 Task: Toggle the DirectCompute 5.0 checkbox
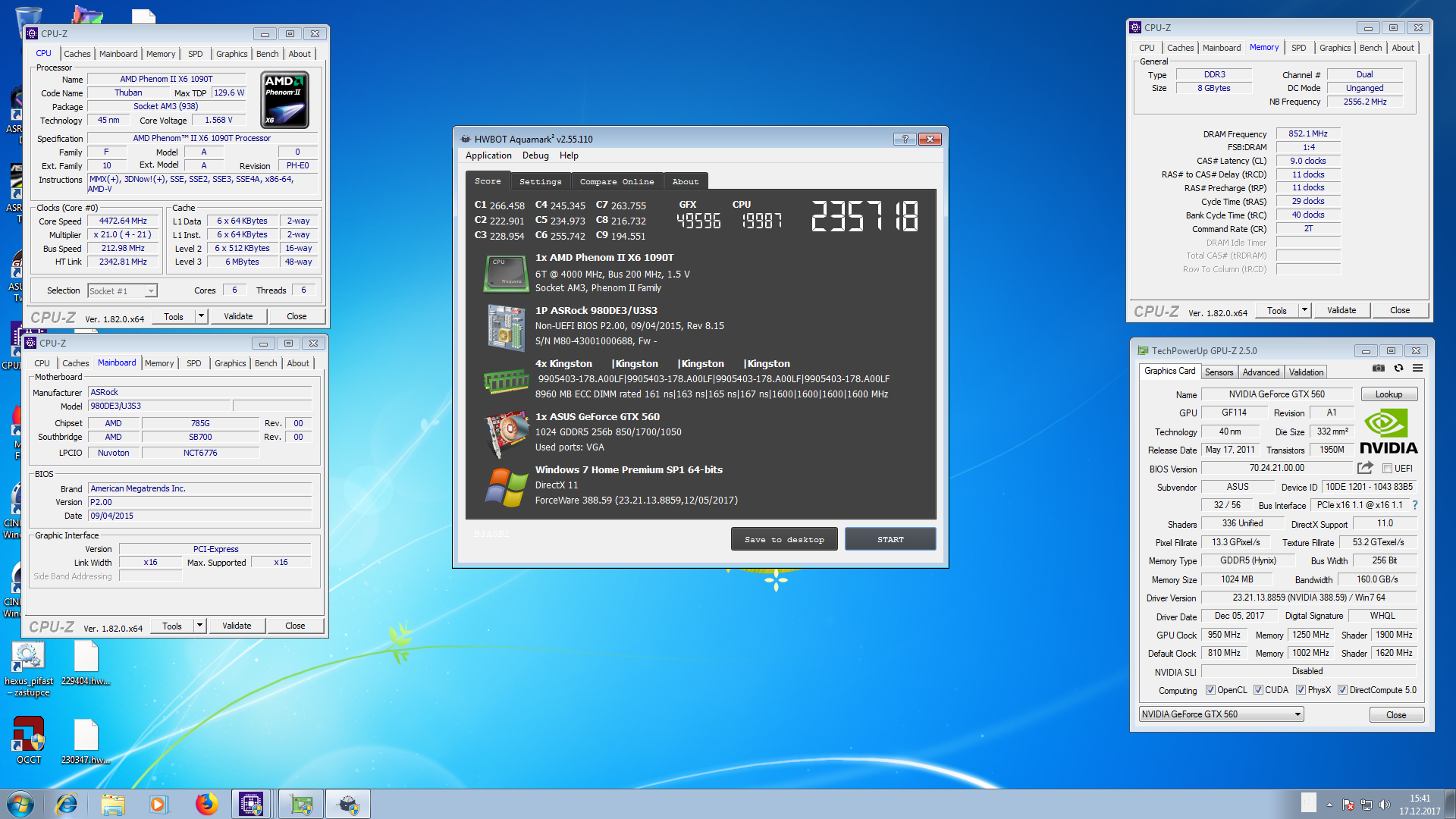(1342, 690)
